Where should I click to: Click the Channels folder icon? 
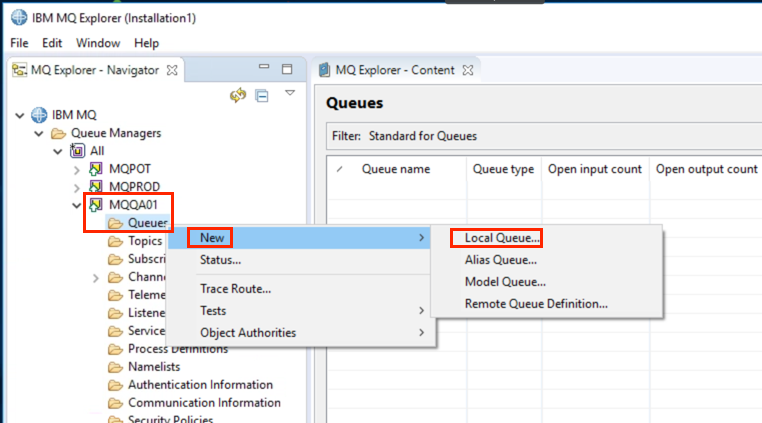(115, 277)
